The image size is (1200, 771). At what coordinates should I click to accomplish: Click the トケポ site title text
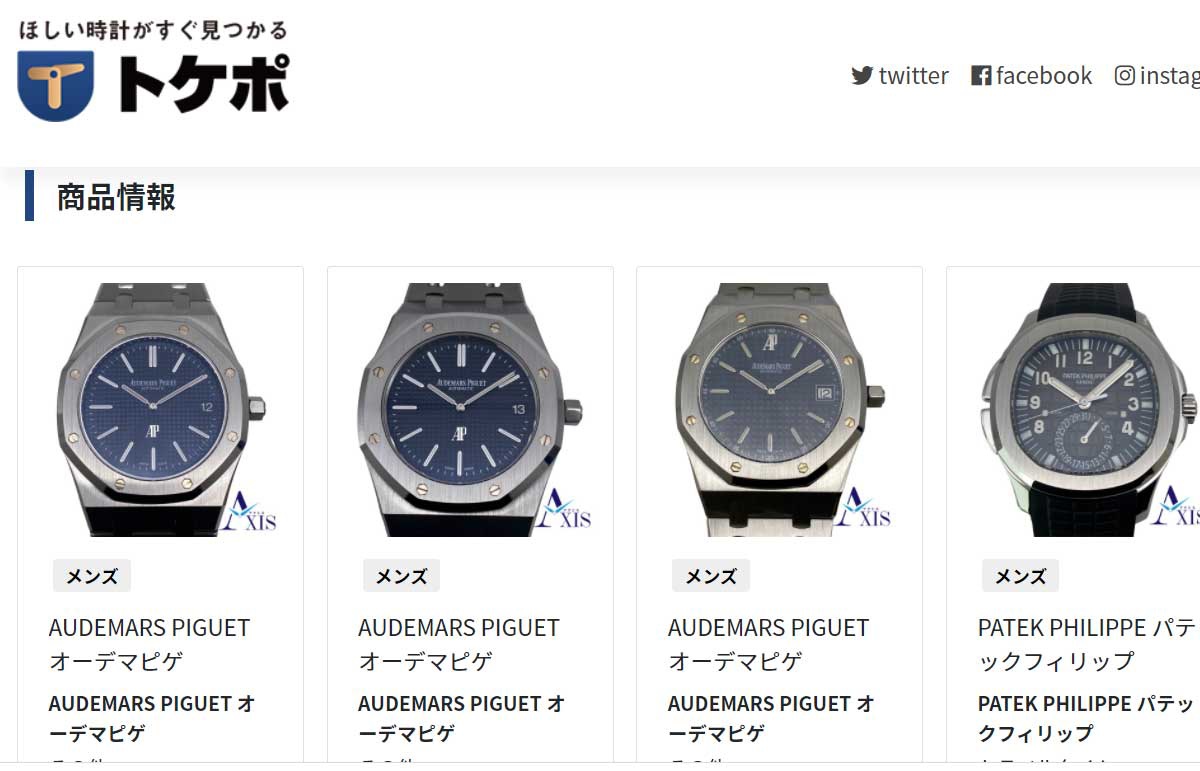(204, 84)
